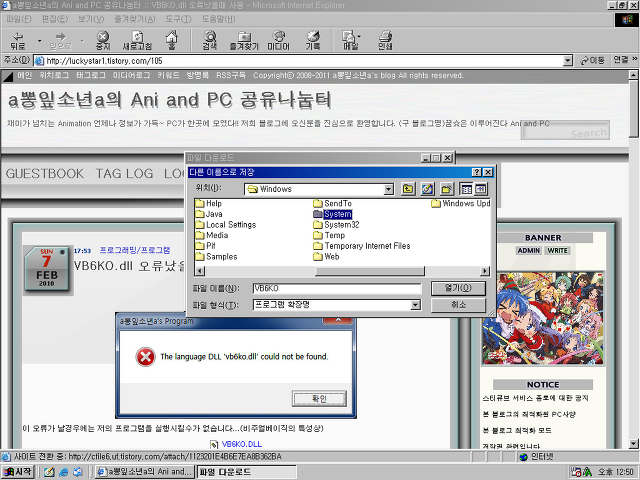Screen dimensions: 640x480
Task: Click the blog Search input box
Action: (x=565, y=130)
